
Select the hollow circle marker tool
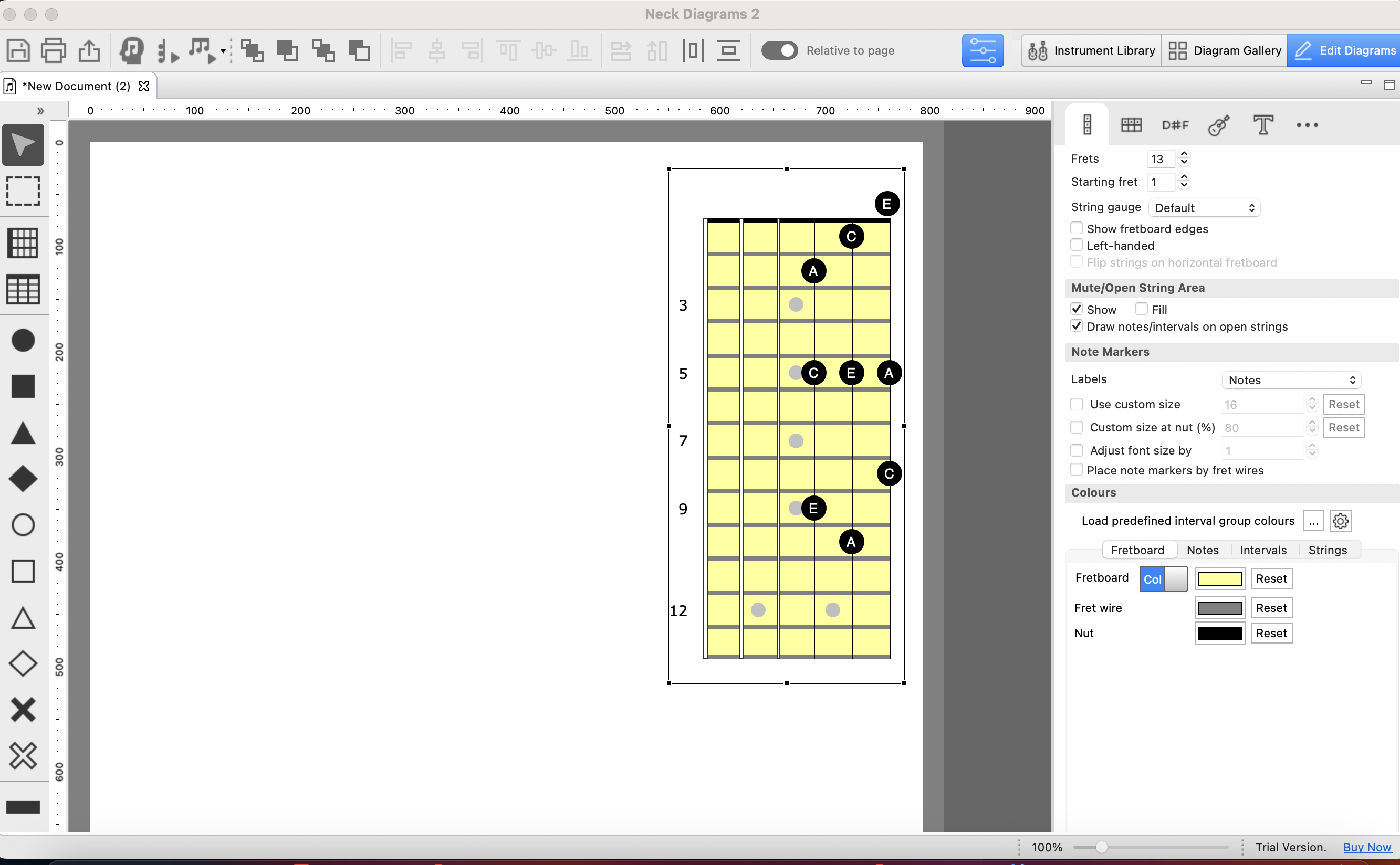coord(23,524)
